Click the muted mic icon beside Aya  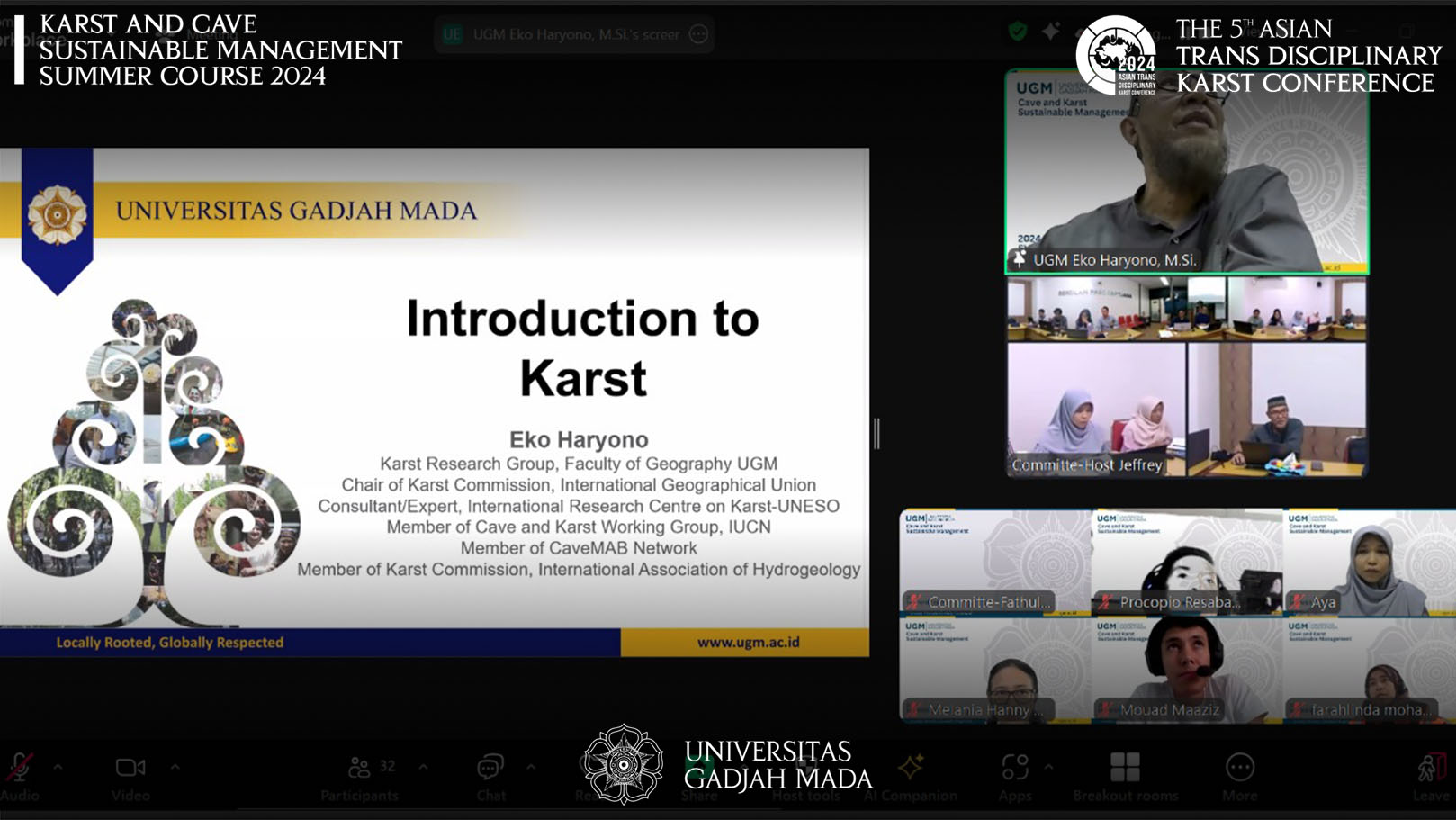click(1298, 602)
